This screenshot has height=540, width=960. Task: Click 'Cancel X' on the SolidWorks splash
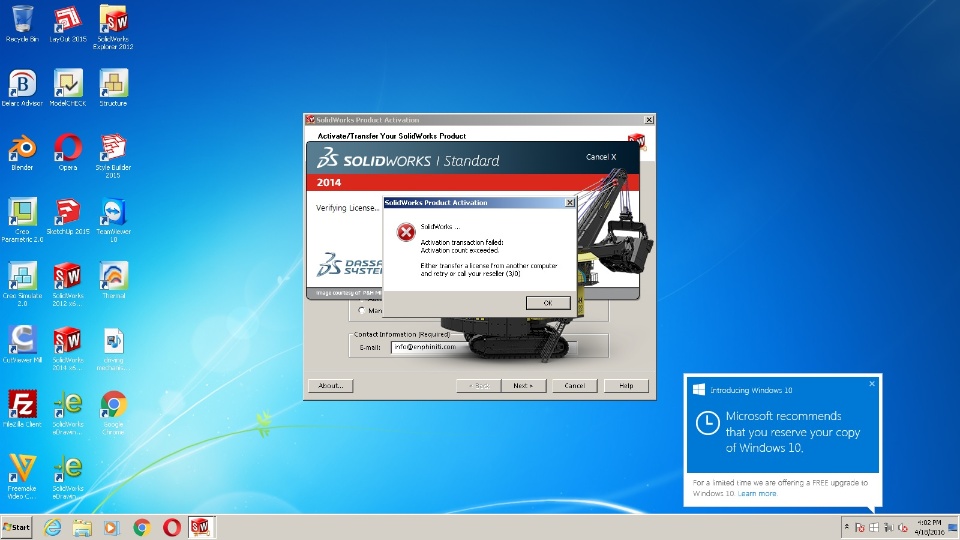(x=601, y=157)
